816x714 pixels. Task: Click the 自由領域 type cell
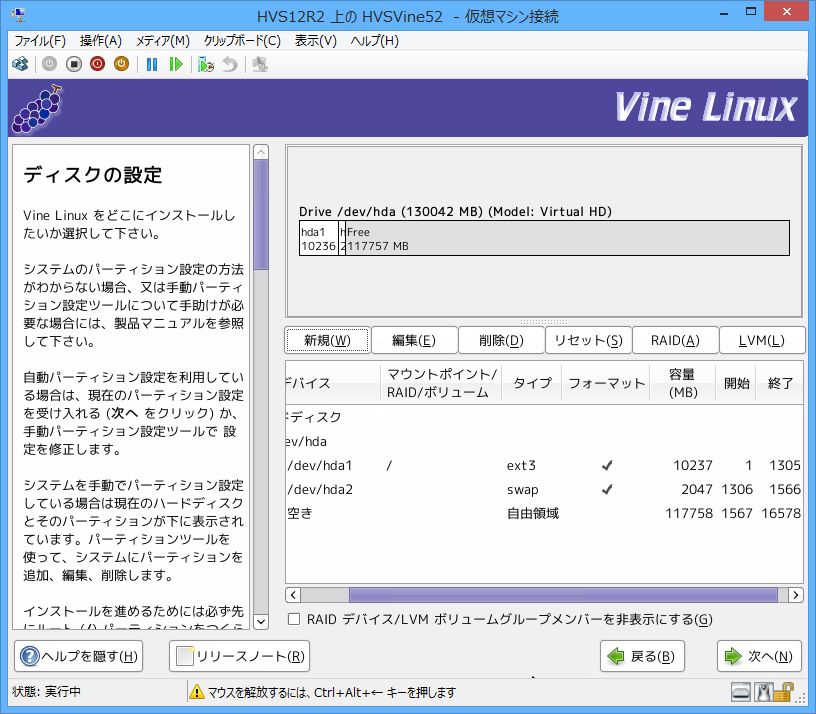click(532, 513)
